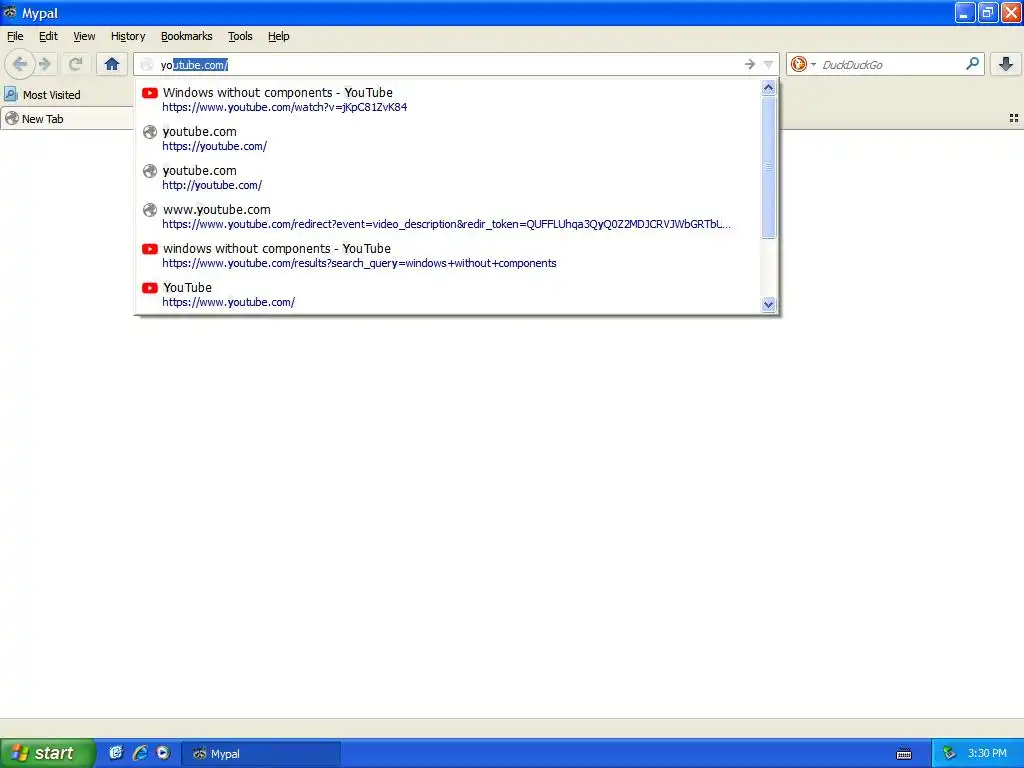Reload the page with the refresh icon

(x=76, y=64)
